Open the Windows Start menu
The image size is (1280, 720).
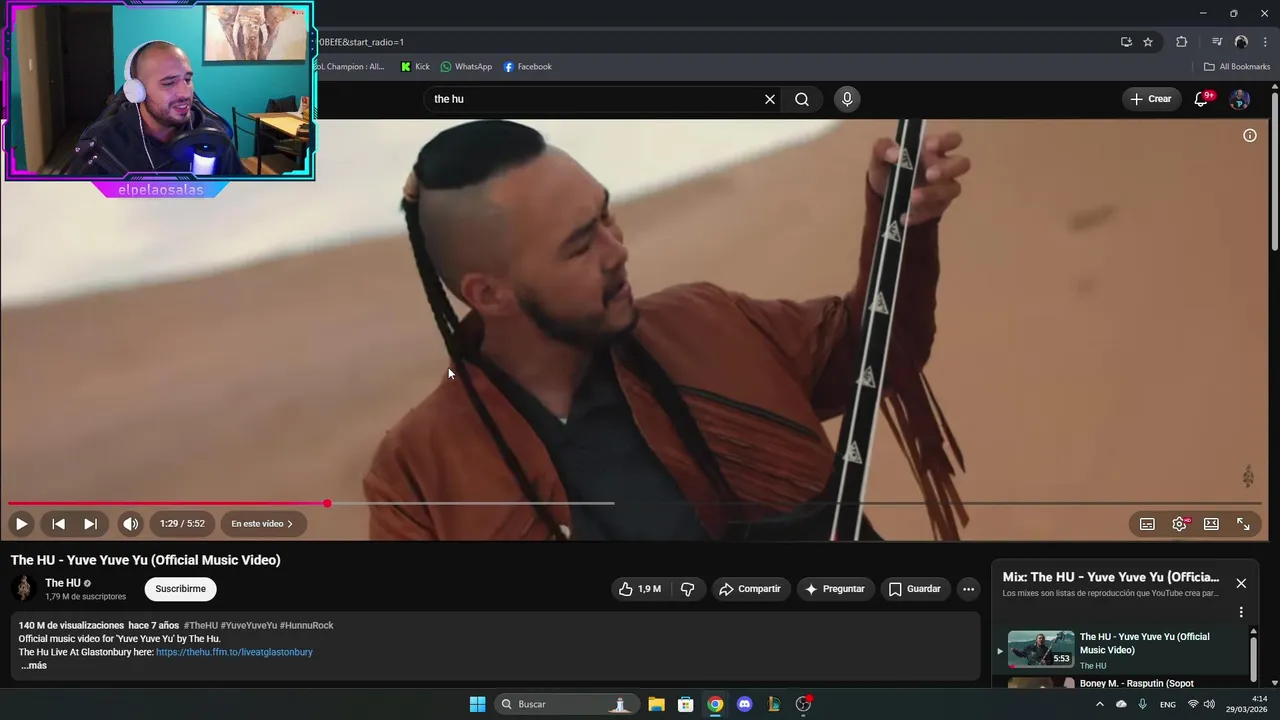click(x=477, y=704)
